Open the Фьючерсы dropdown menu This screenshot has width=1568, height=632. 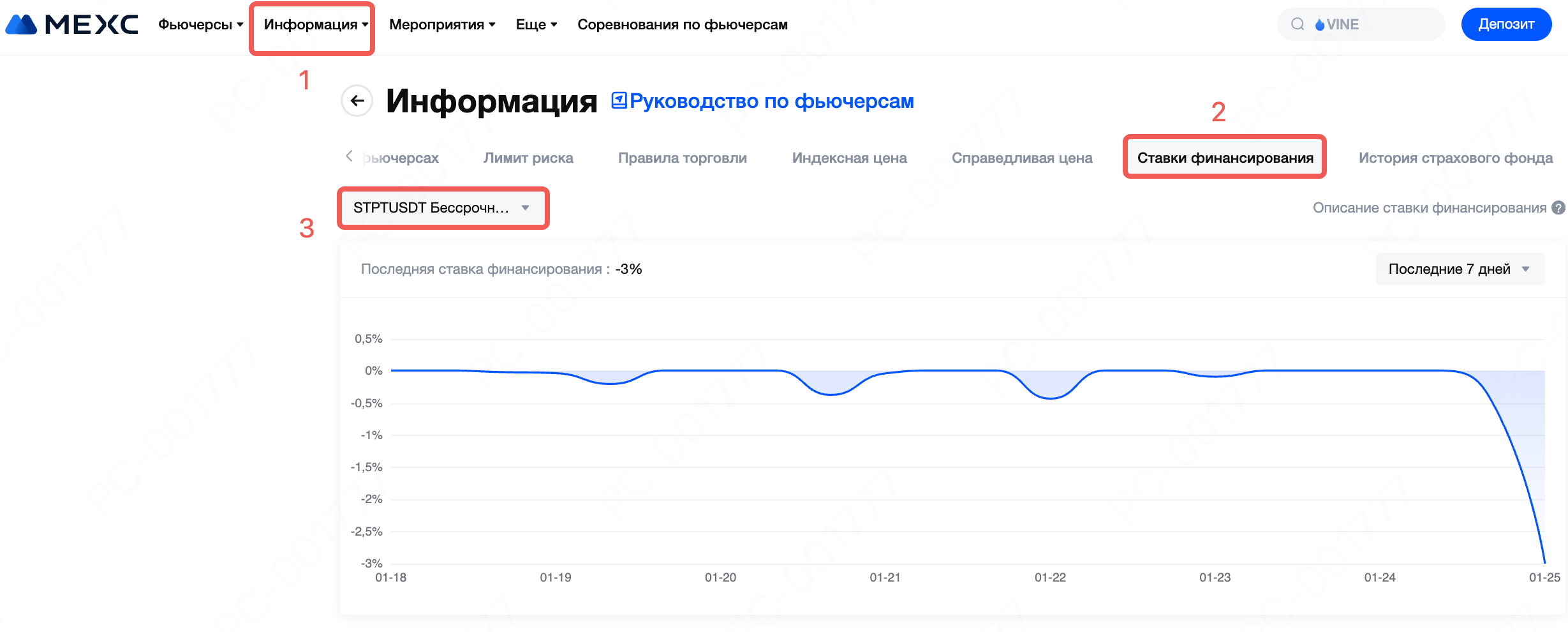pyautogui.click(x=200, y=24)
